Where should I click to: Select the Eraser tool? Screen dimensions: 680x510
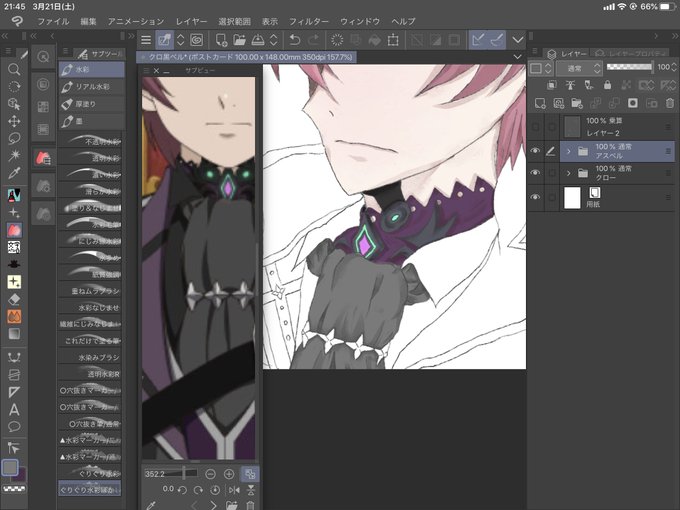(14, 299)
